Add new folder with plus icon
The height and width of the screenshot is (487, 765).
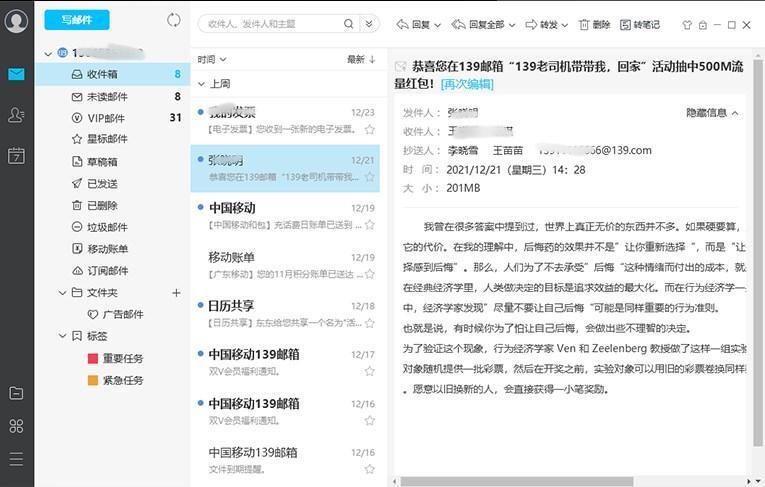[176, 293]
